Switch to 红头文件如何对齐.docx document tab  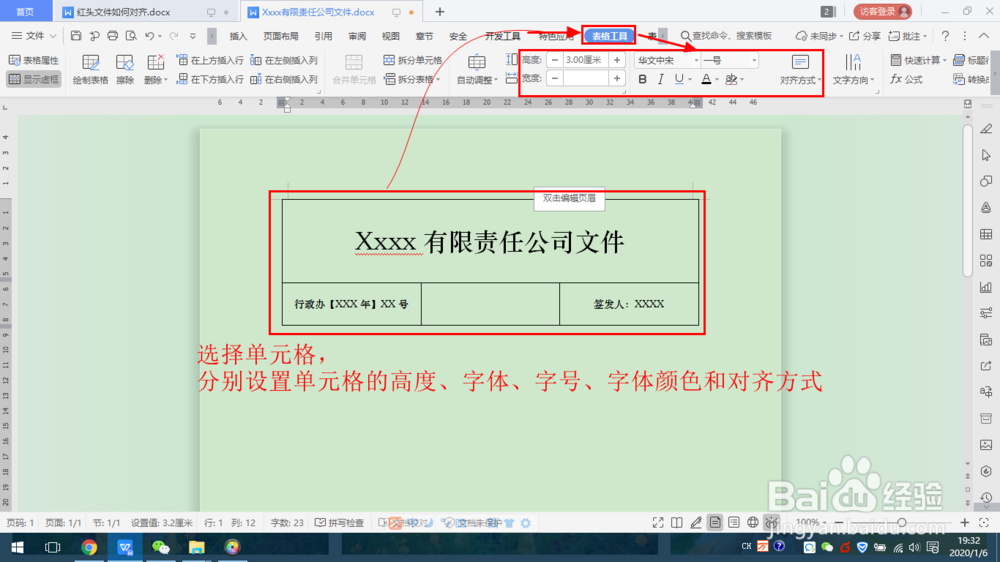point(123,12)
